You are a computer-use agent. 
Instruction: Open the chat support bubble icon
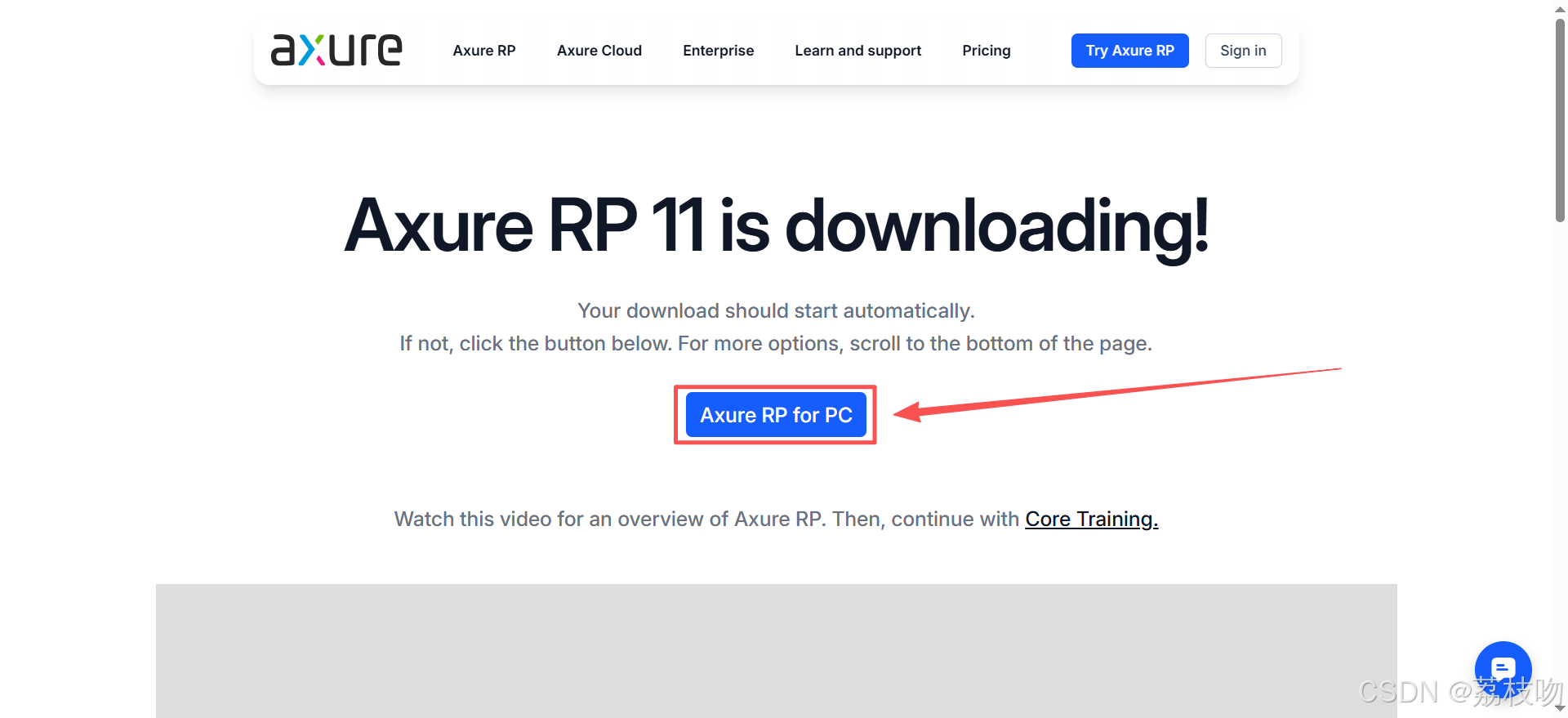[1503, 669]
